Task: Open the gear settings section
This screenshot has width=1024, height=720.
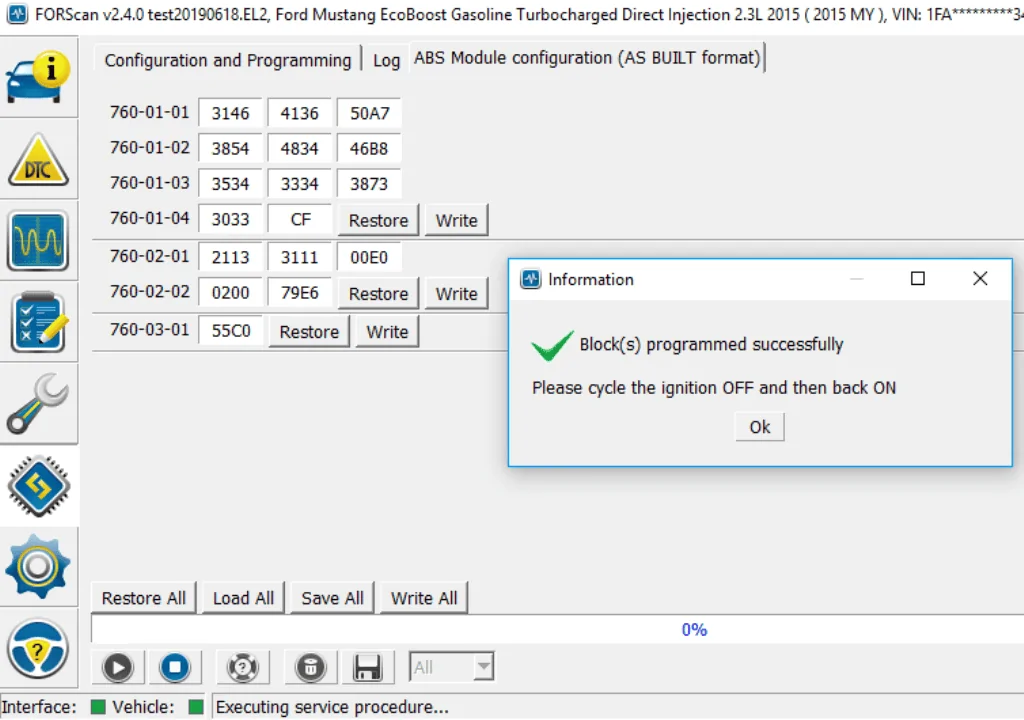Action: point(38,566)
